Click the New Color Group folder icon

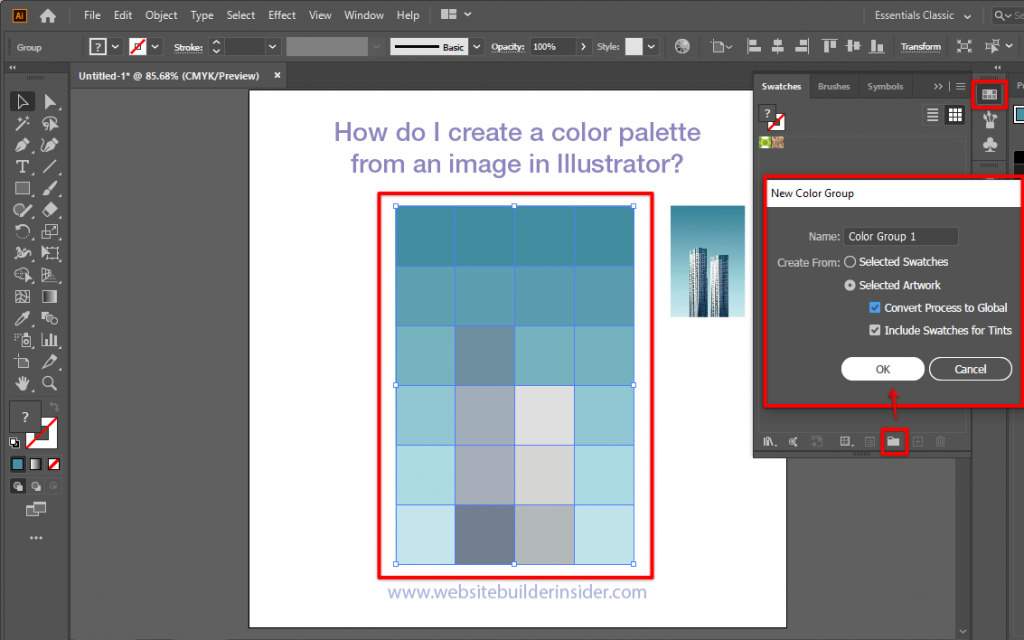tap(894, 441)
